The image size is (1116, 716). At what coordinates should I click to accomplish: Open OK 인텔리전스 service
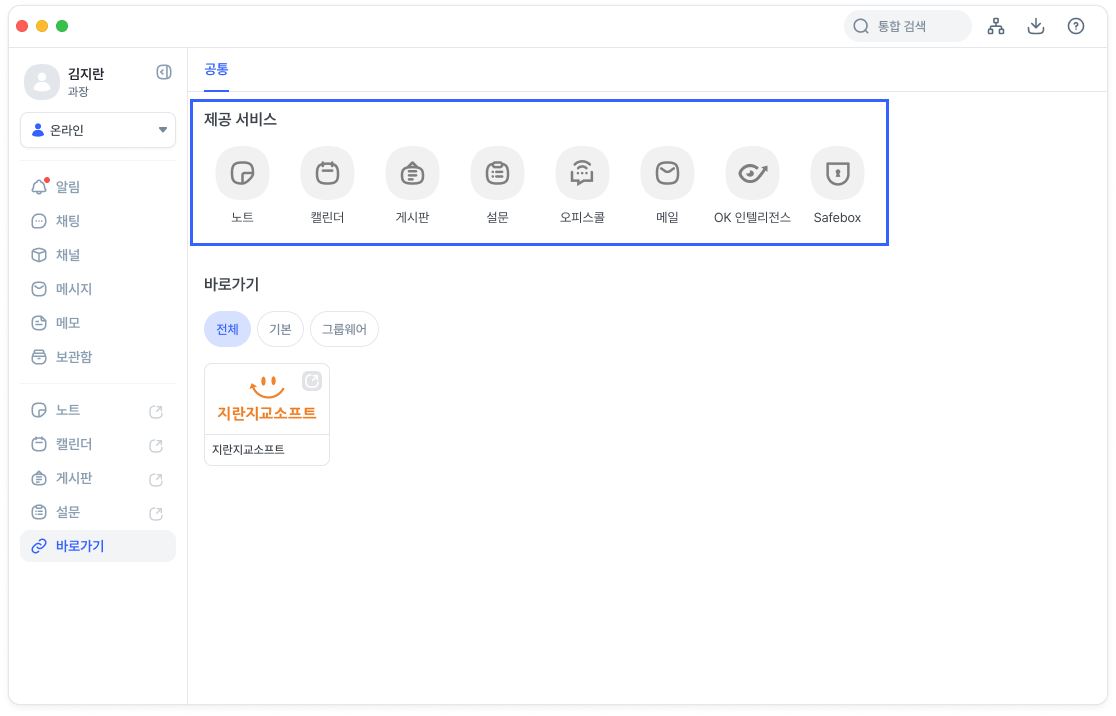click(752, 172)
